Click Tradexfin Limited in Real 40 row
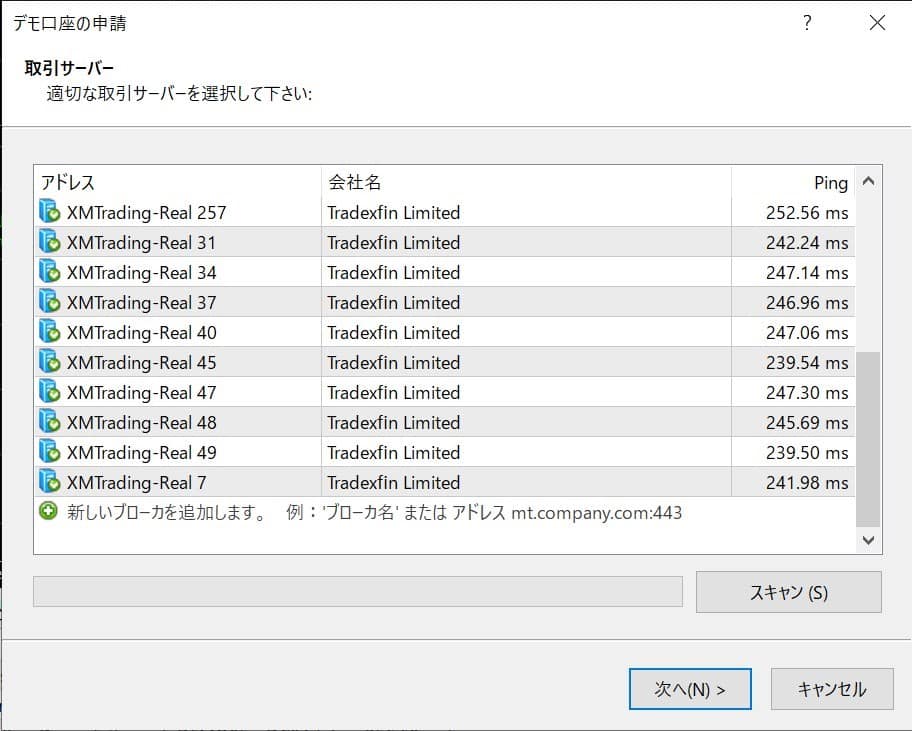The image size is (912, 731). click(394, 333)
